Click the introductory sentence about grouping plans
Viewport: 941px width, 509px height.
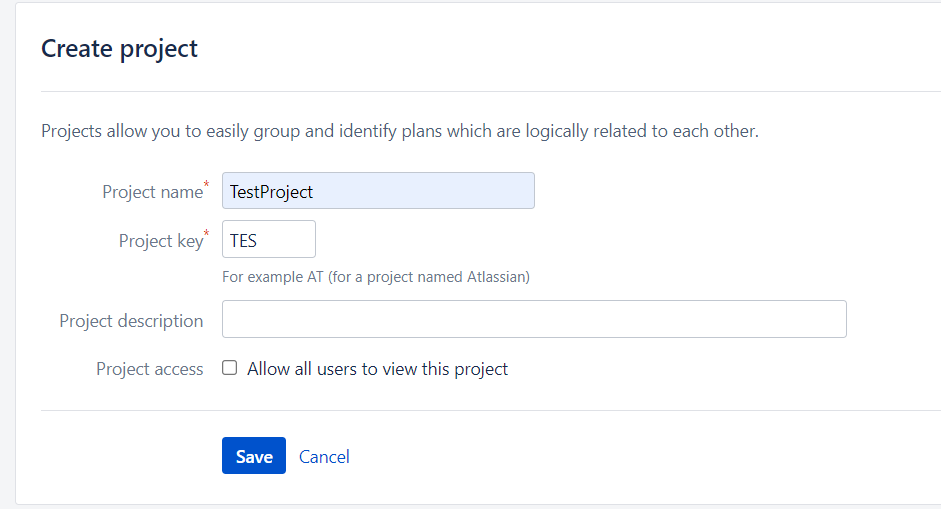[x=400, y=131]
